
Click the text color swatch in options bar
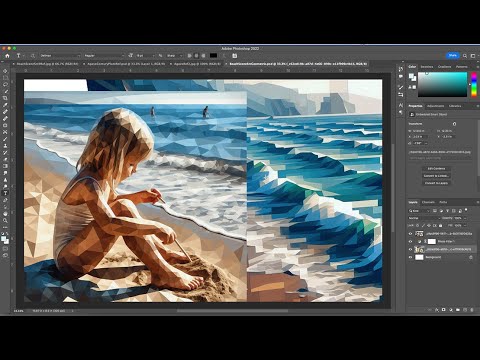coord(213,56)
